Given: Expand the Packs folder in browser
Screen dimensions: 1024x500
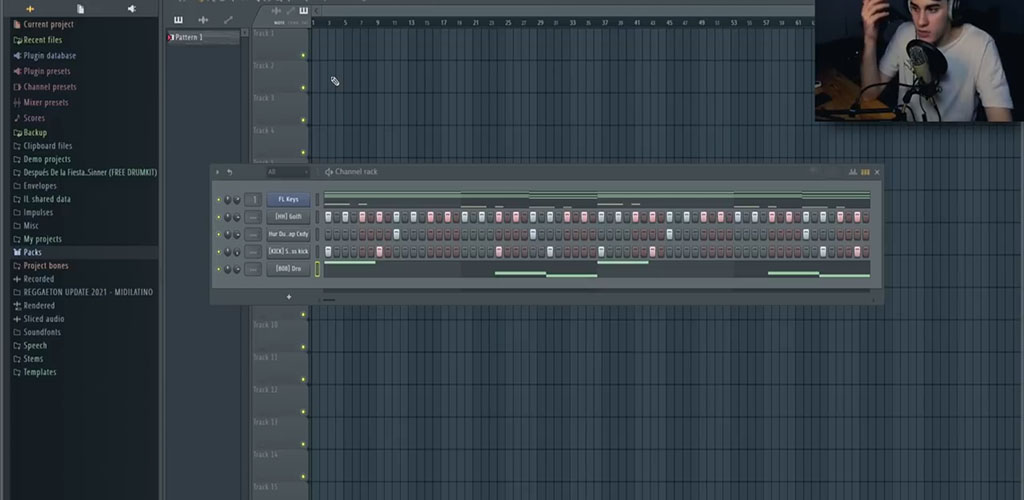Looking at the screenshot, I should click(33, 252).
